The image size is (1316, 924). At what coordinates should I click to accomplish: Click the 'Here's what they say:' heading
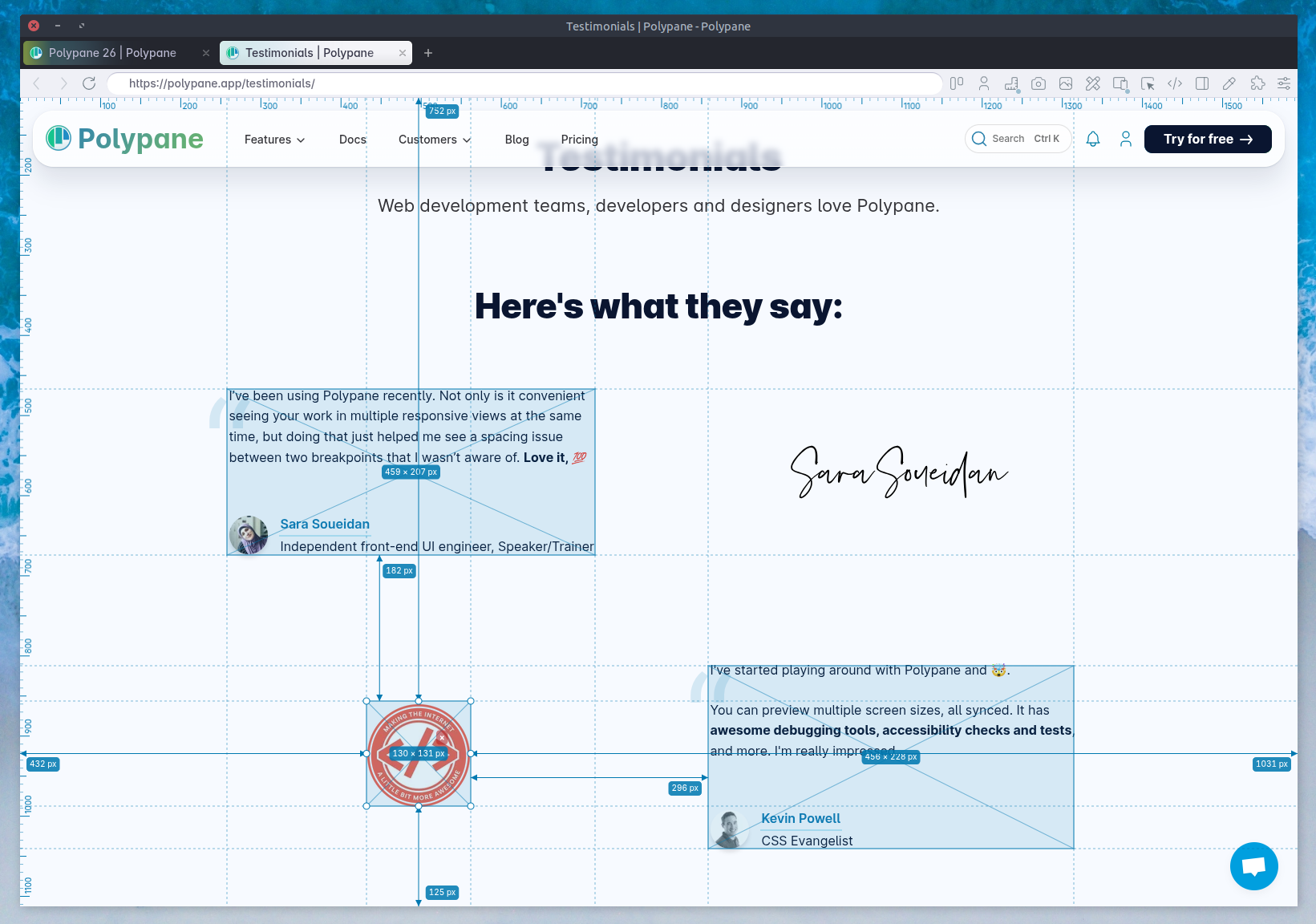tap(658, 306)
